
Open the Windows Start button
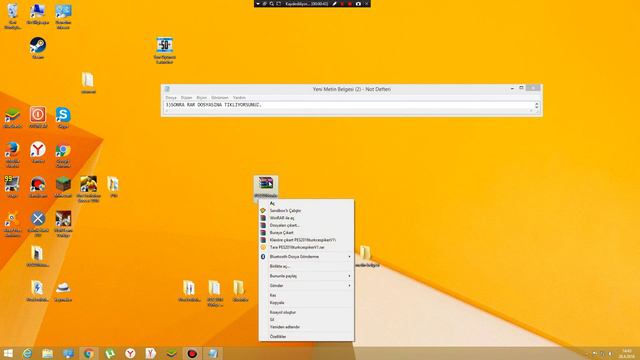[x=8, y=353]
